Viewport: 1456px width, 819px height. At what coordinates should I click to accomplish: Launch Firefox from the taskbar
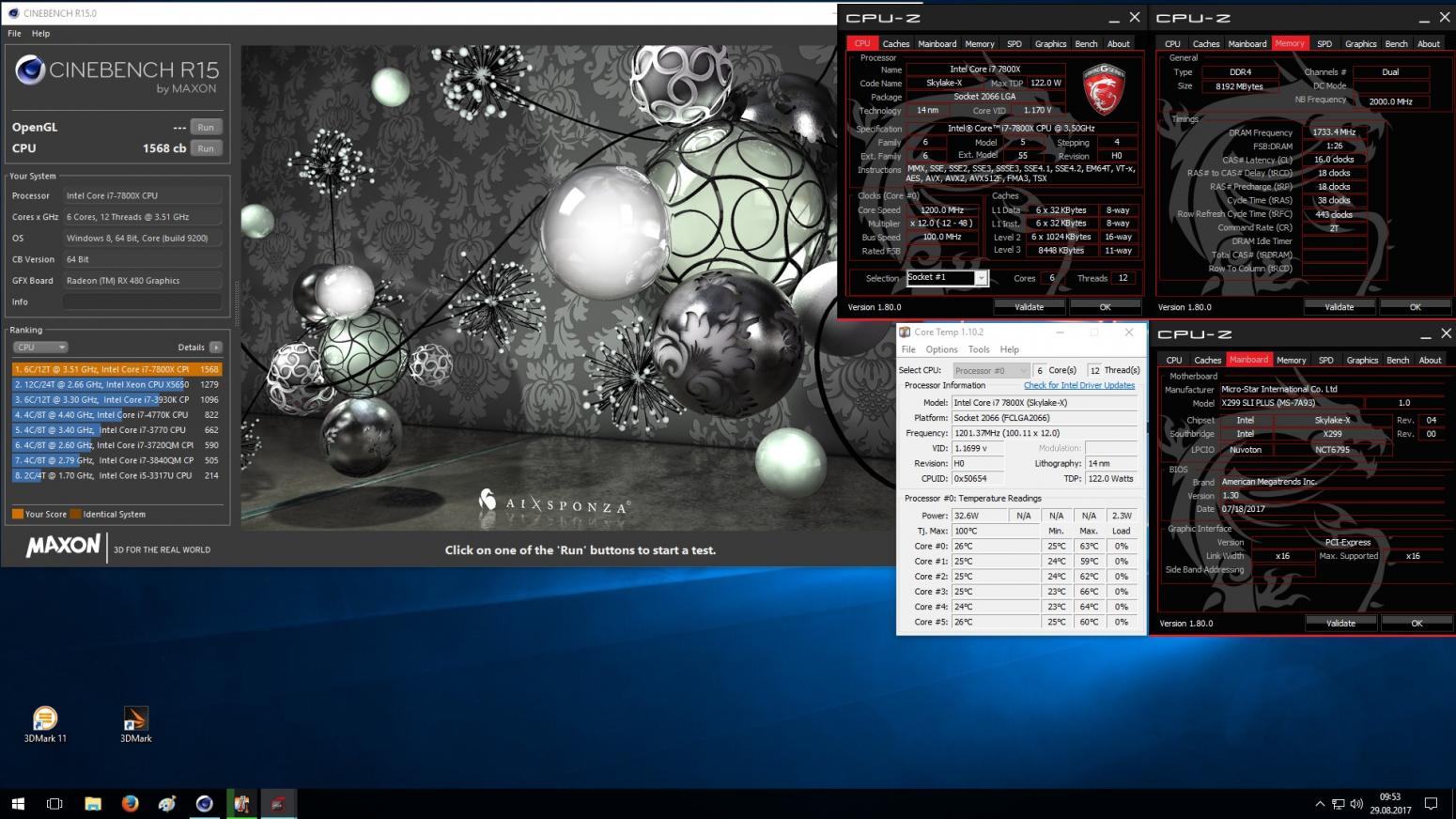click(x=130, y=803)
